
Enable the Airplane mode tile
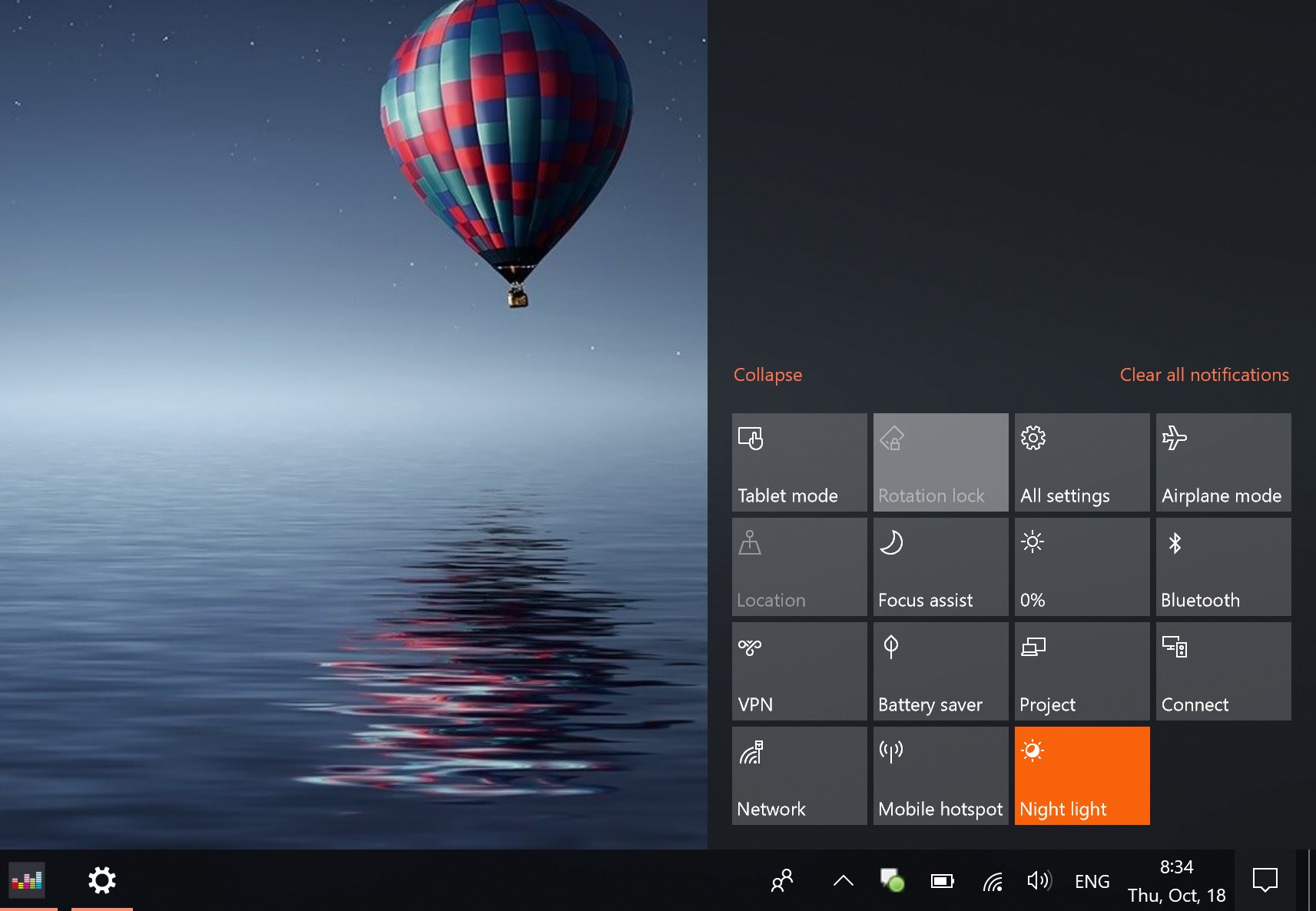[x=1223, y=462]
